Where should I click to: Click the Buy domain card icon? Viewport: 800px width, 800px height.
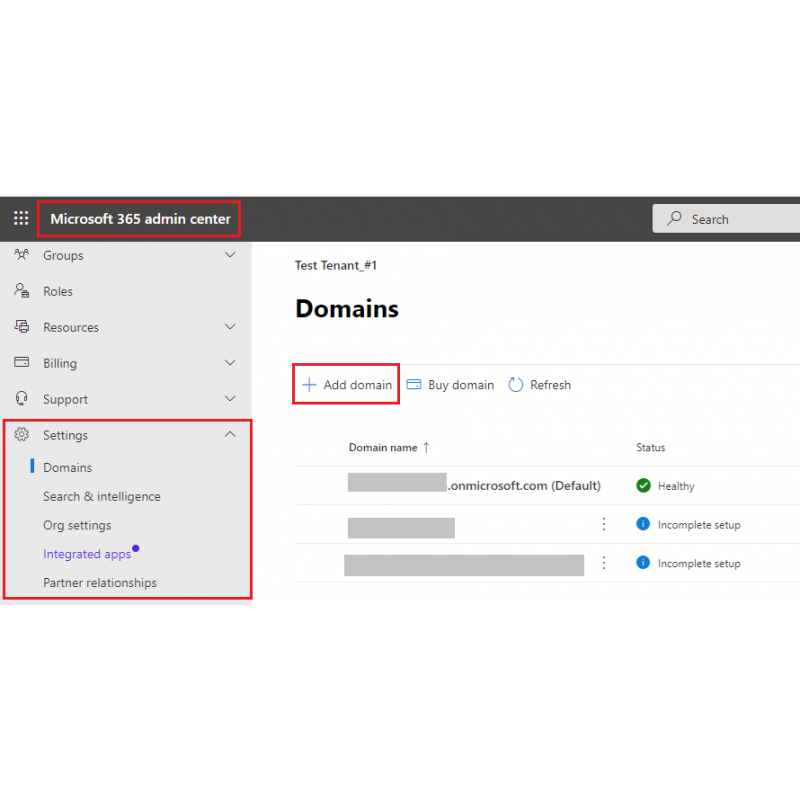[414, 384]
